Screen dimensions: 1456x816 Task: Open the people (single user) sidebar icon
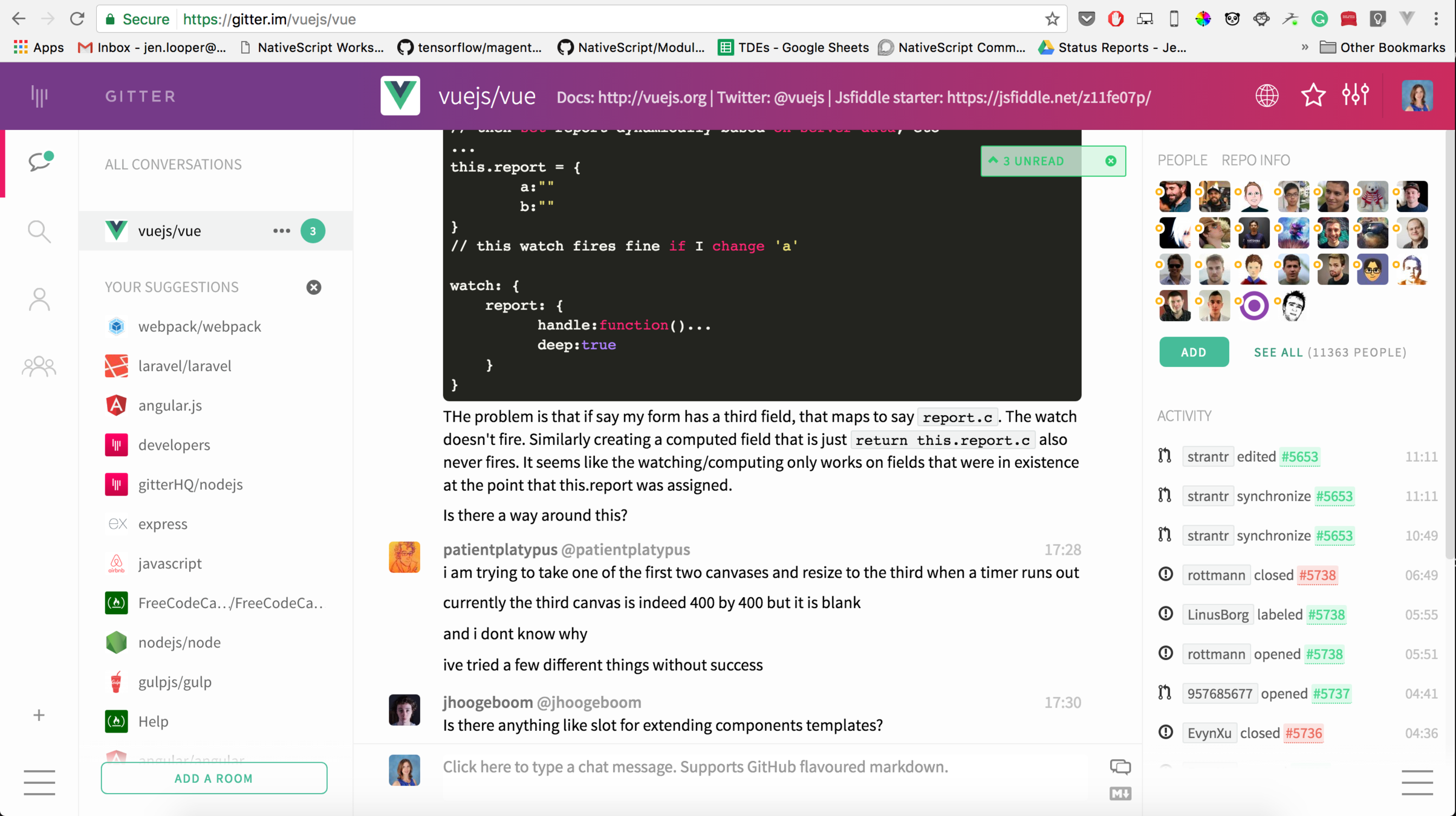click(39, 299)
